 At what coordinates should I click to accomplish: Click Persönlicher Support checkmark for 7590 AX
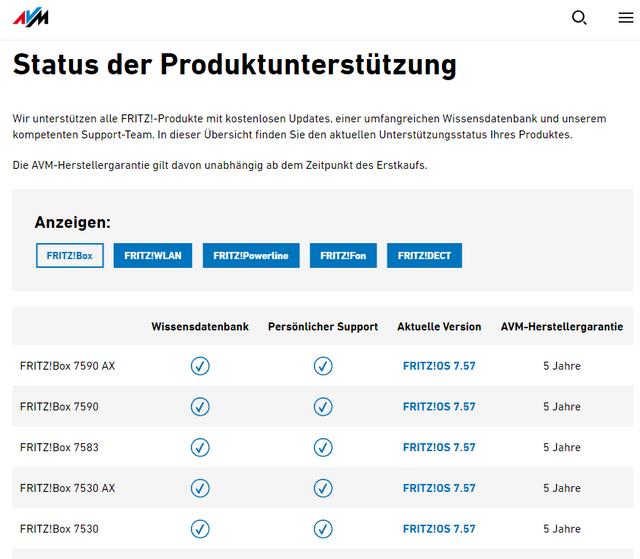[x=323, y=366]
